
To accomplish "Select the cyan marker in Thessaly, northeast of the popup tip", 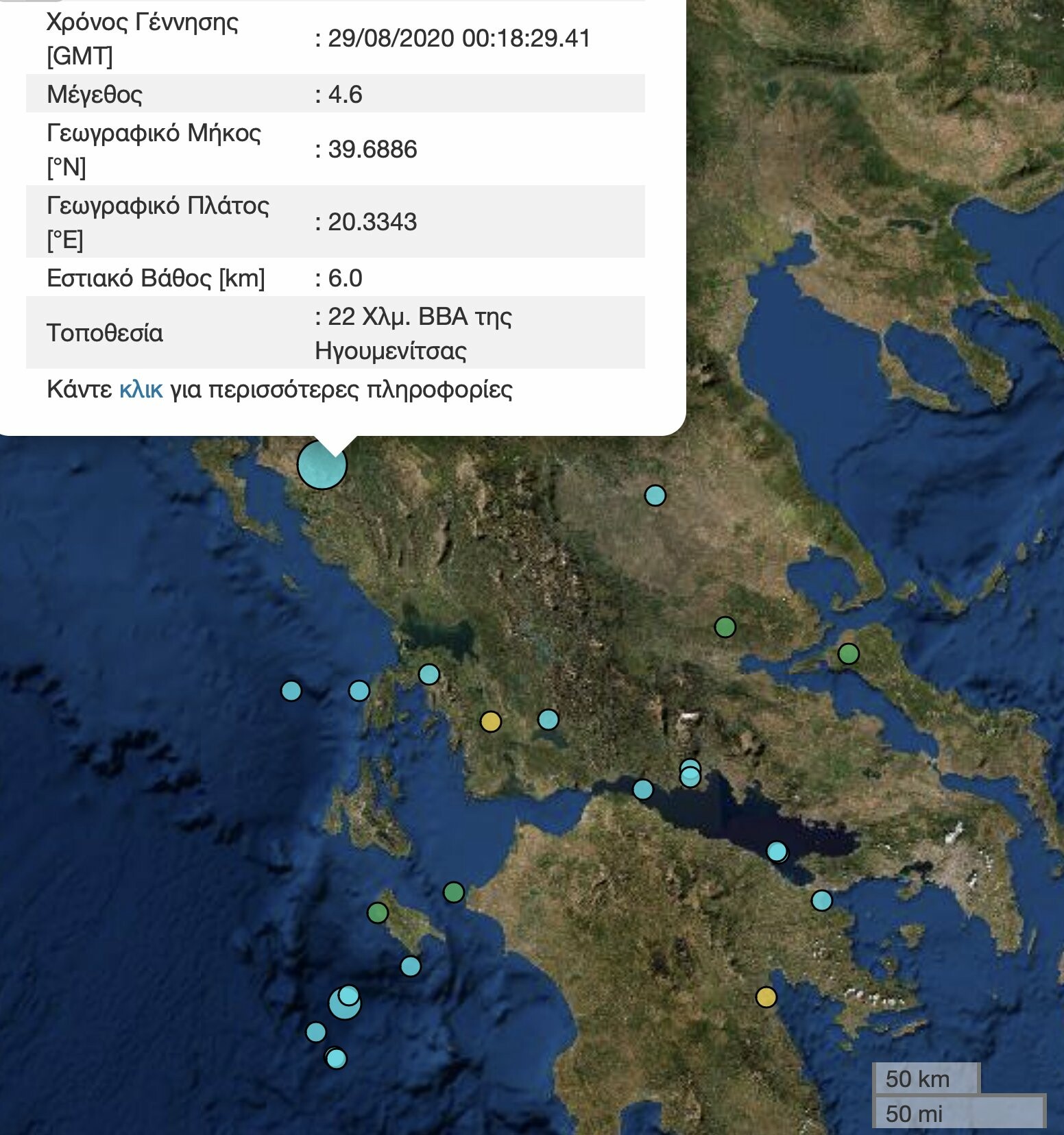I will 655,495.
